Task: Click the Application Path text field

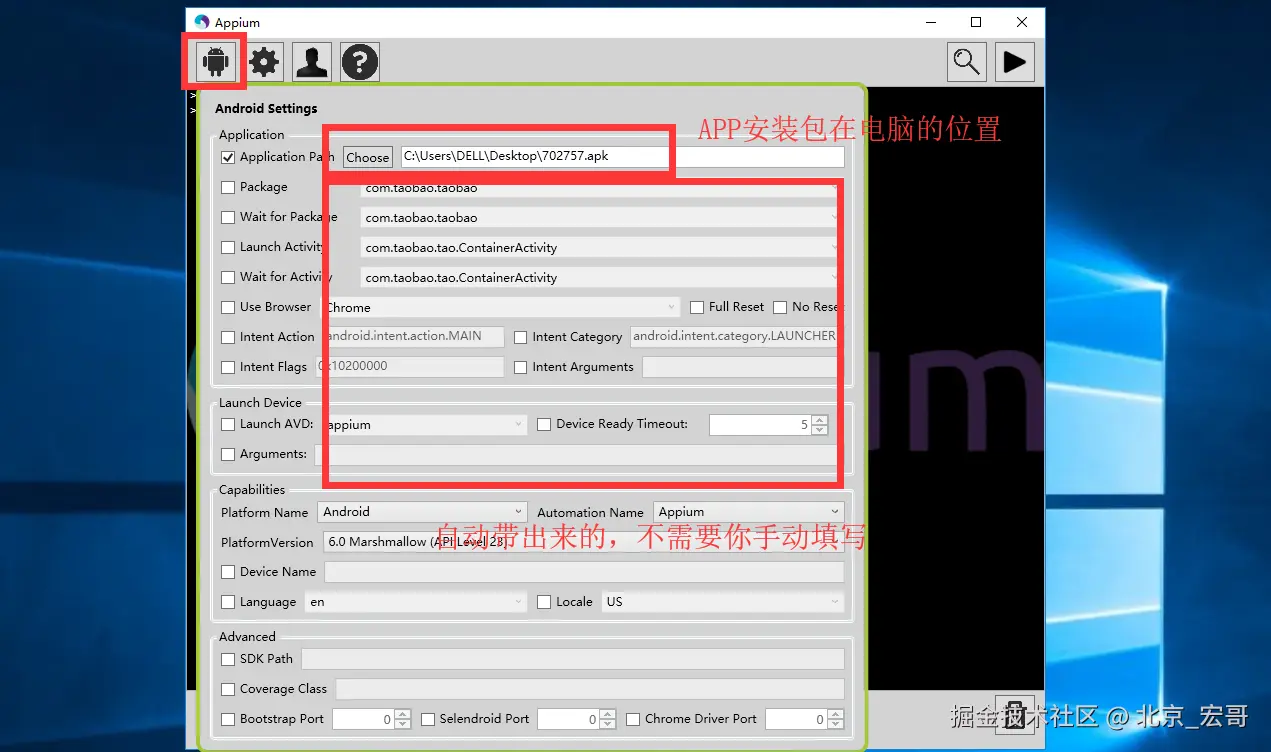Action: [622, 157]
